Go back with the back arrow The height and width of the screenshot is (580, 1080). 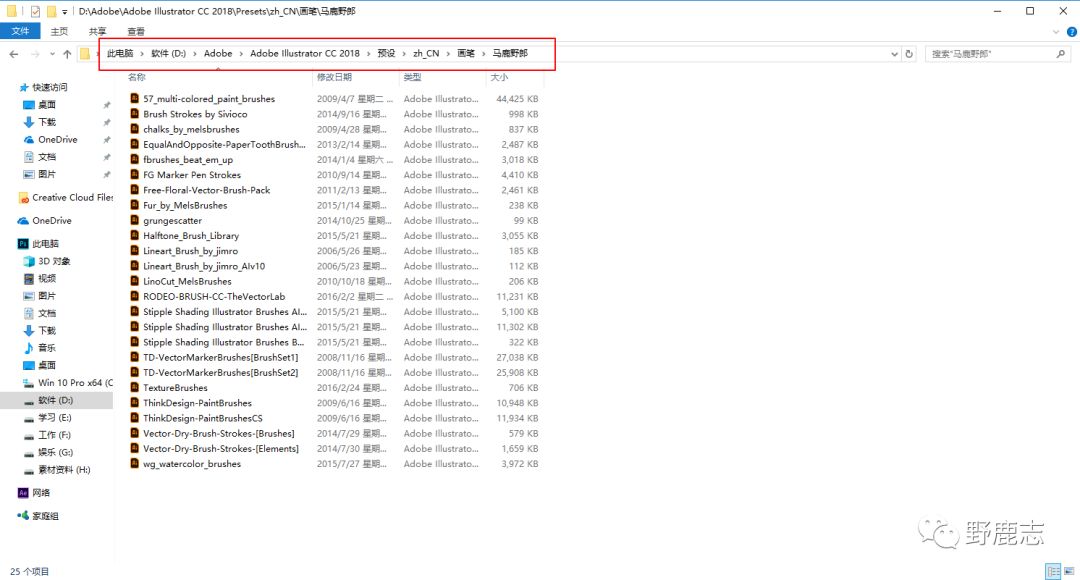click(x=14, y=54)
